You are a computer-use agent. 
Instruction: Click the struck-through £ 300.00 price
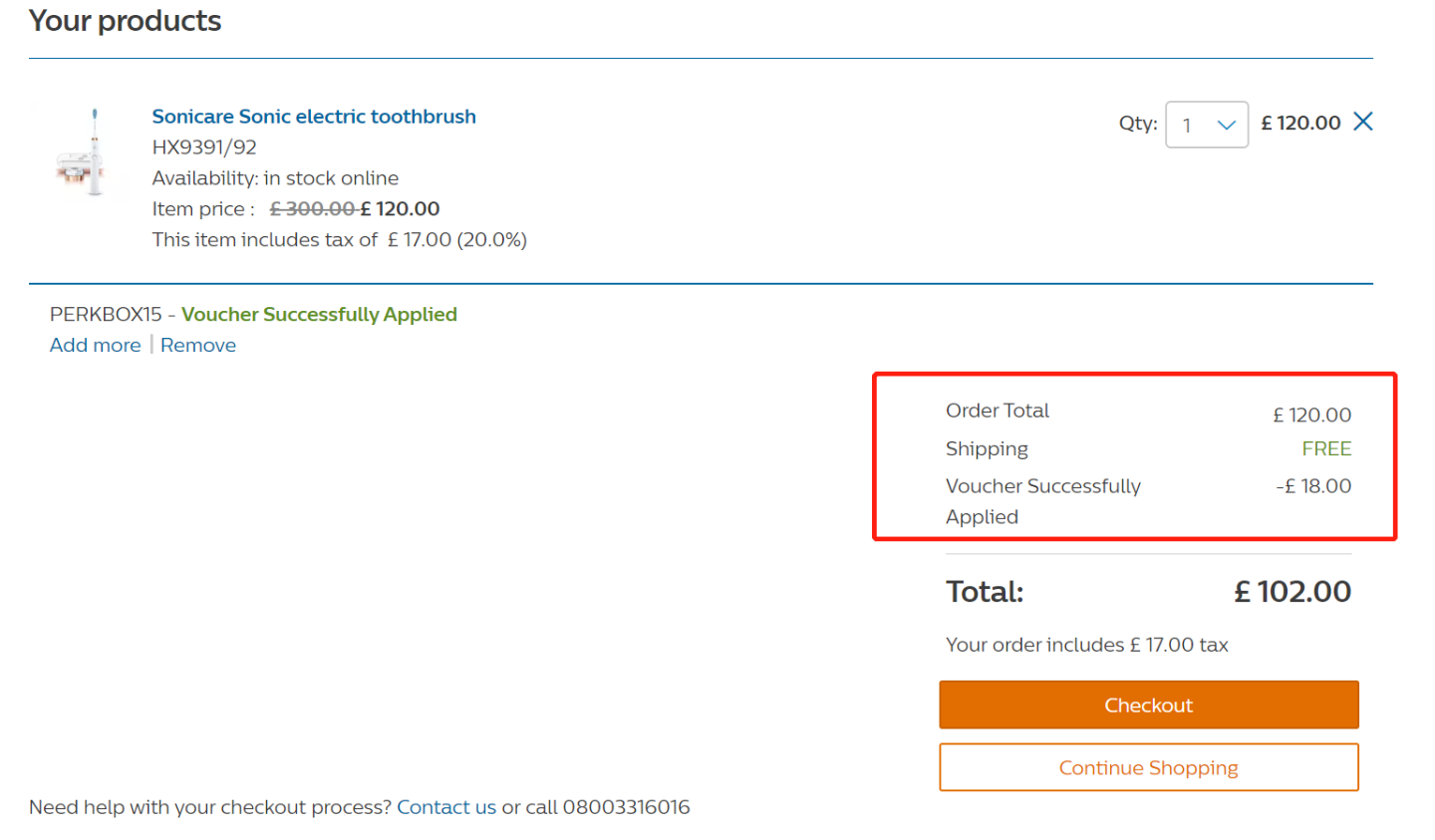click(313, 209)
